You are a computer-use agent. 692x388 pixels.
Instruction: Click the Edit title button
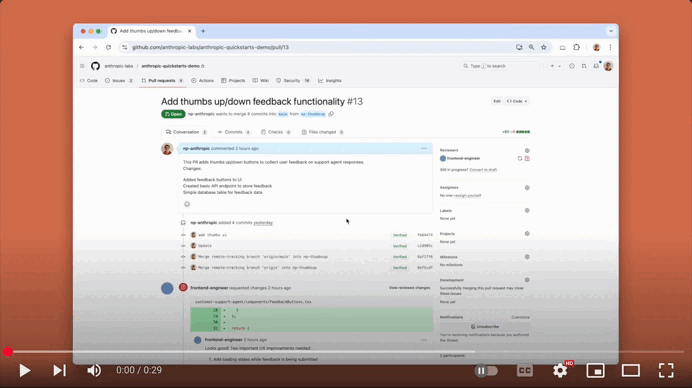[496, 101]
